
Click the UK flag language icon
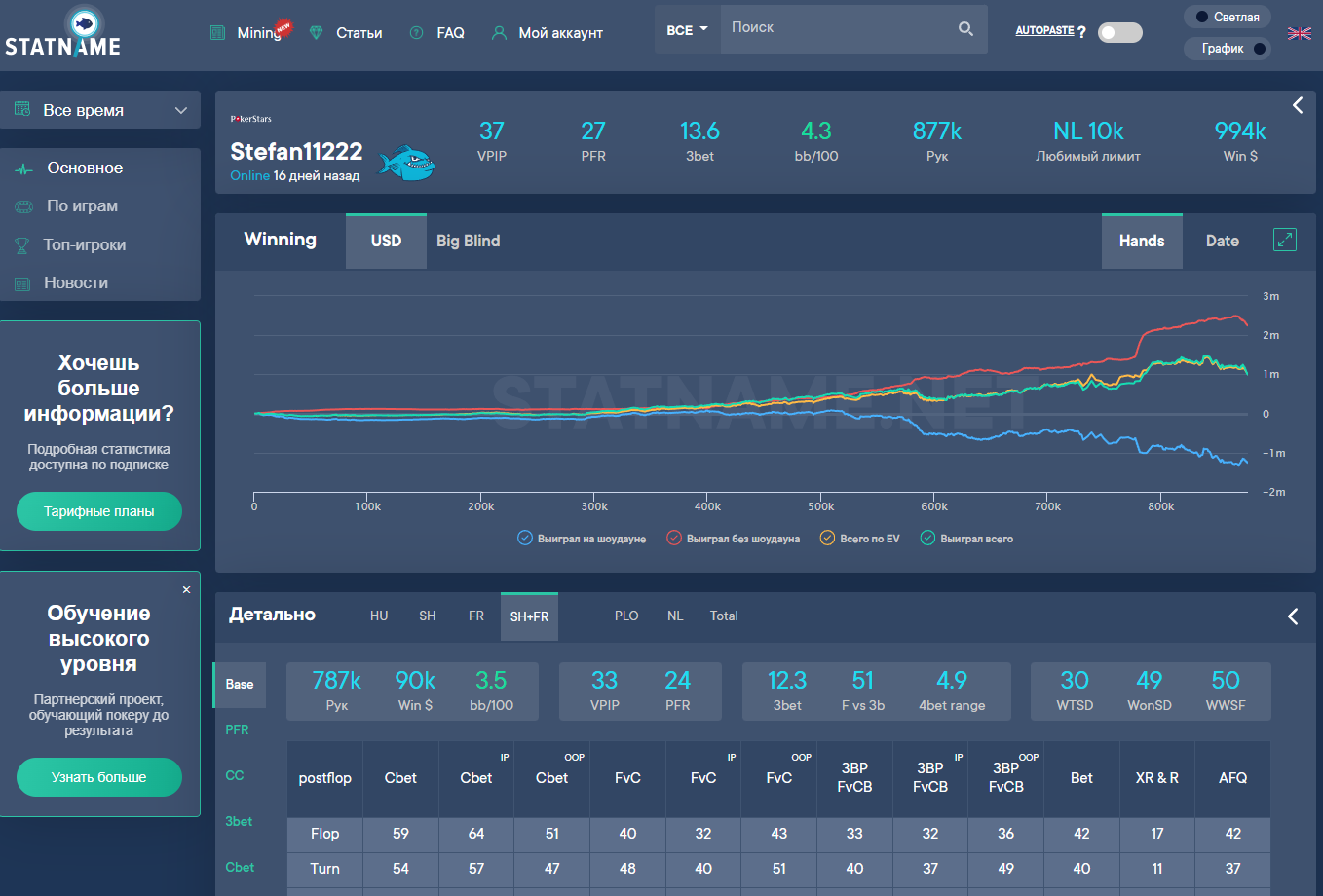pyautogui.click(x=1300, y=33)
